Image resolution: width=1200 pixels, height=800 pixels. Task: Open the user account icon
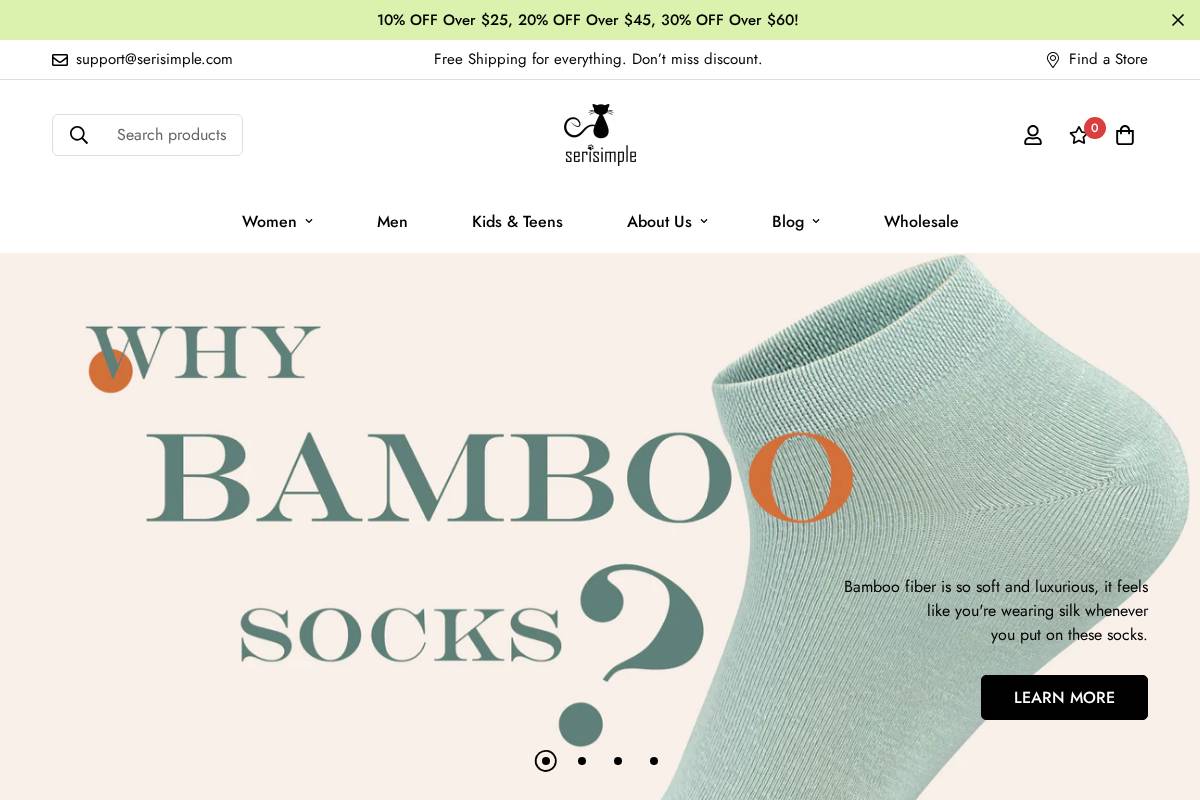coord(1033,135)
